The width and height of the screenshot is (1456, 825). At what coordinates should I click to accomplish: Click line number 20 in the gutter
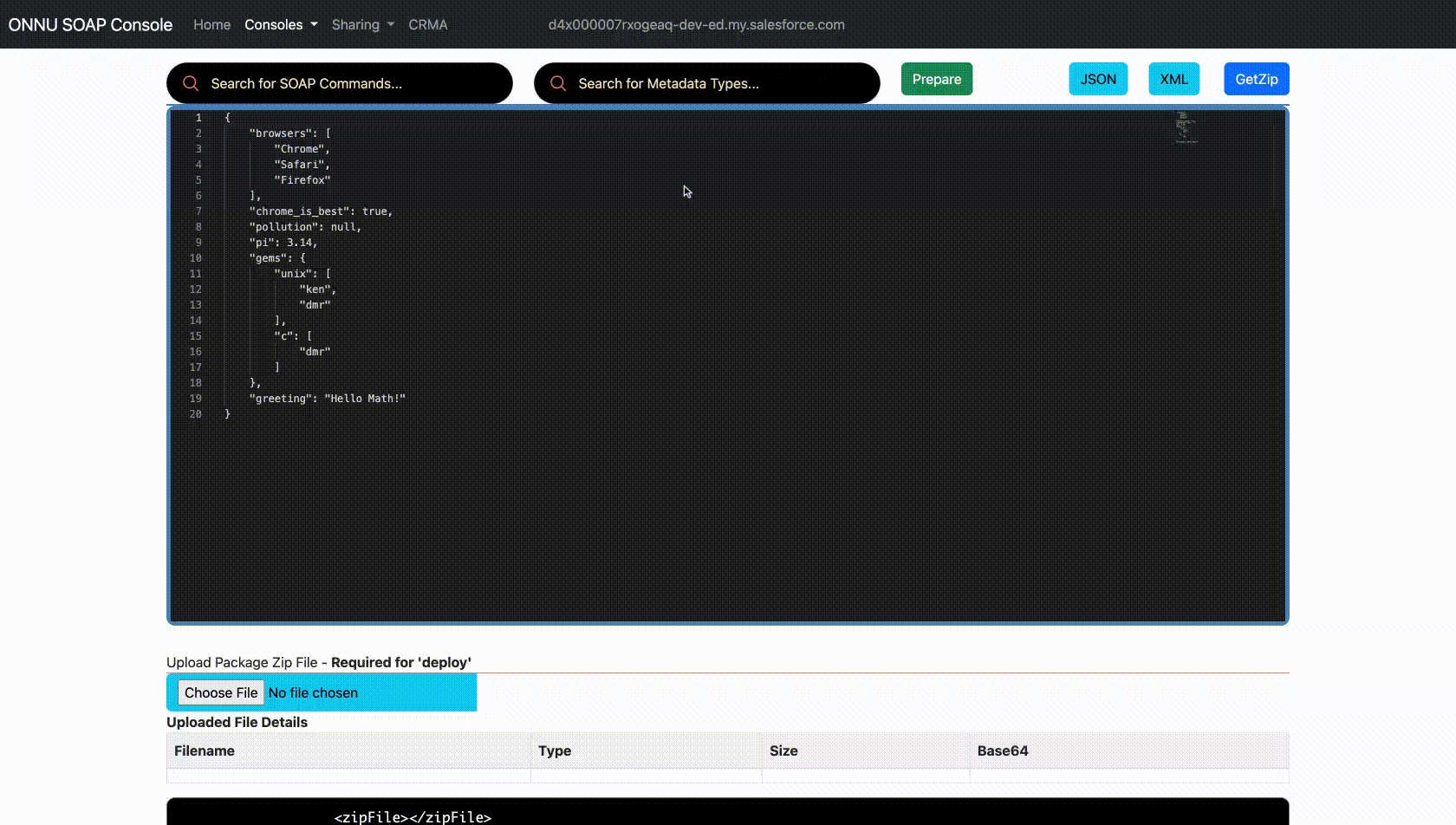point(196,414)
